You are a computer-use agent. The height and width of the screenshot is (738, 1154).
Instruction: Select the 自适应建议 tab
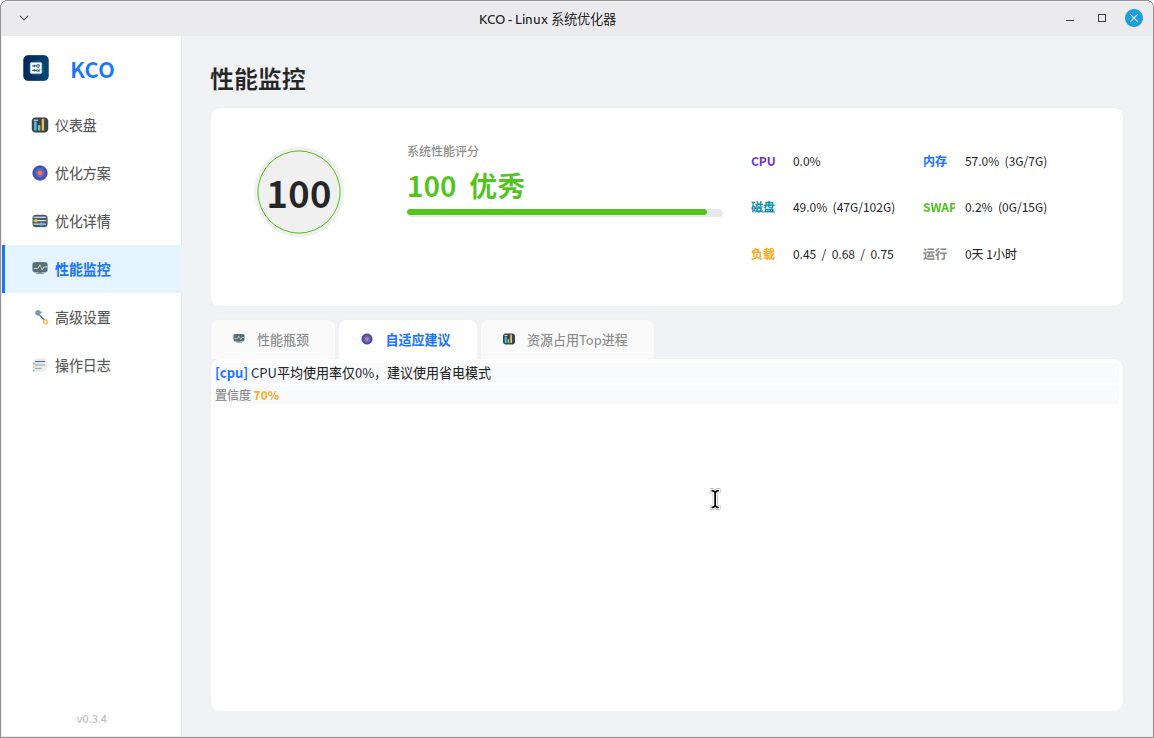pos(408,340)
